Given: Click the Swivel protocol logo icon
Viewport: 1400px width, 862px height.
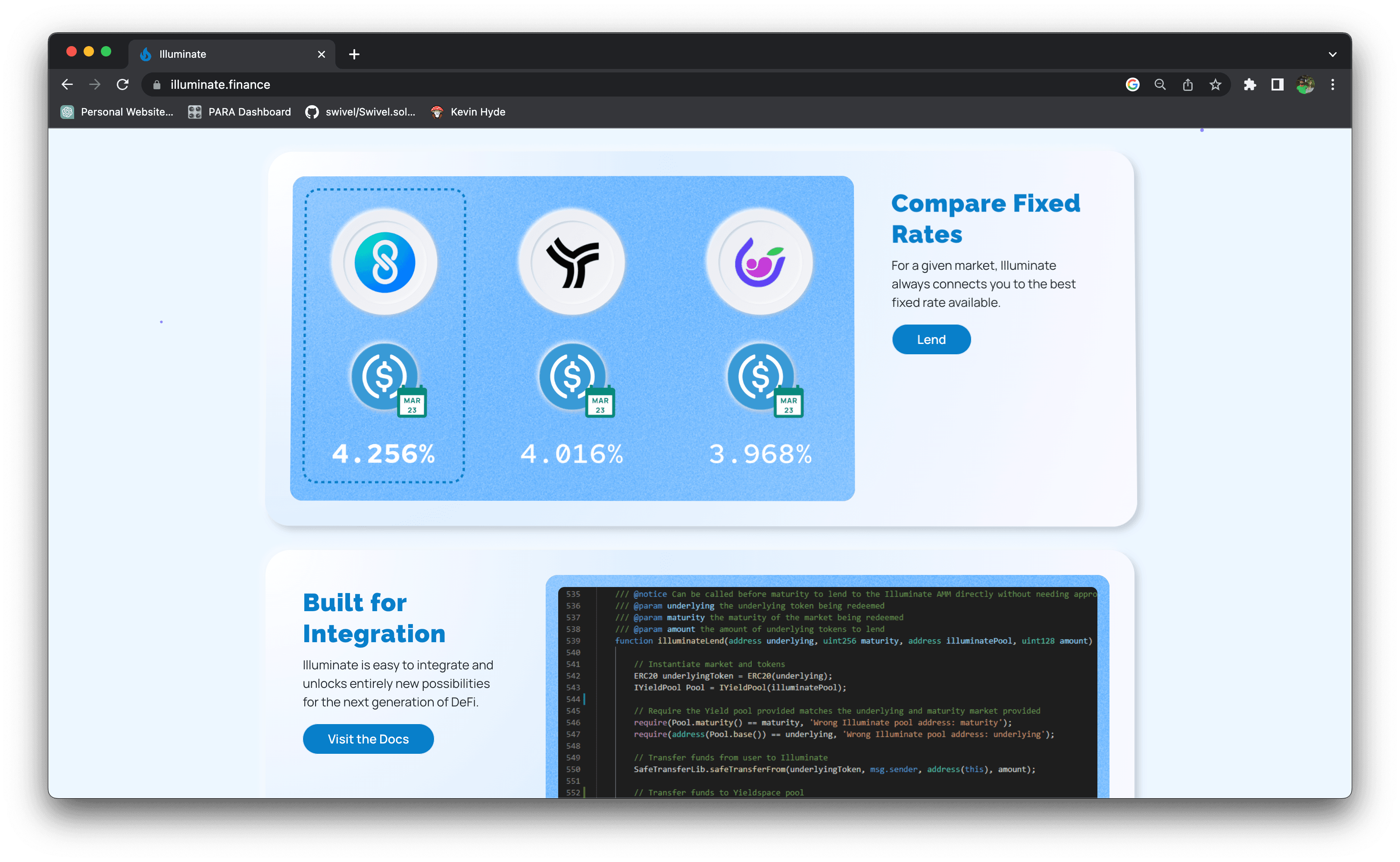Looking at the screenshot, I should pos(385,262).
